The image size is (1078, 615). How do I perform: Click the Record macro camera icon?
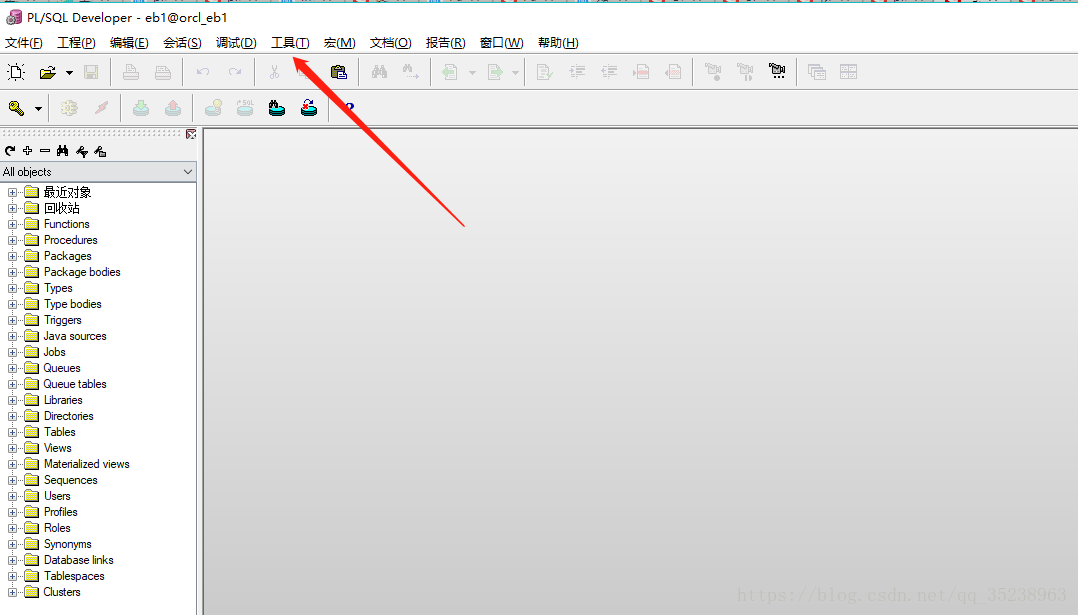point(713,72)
